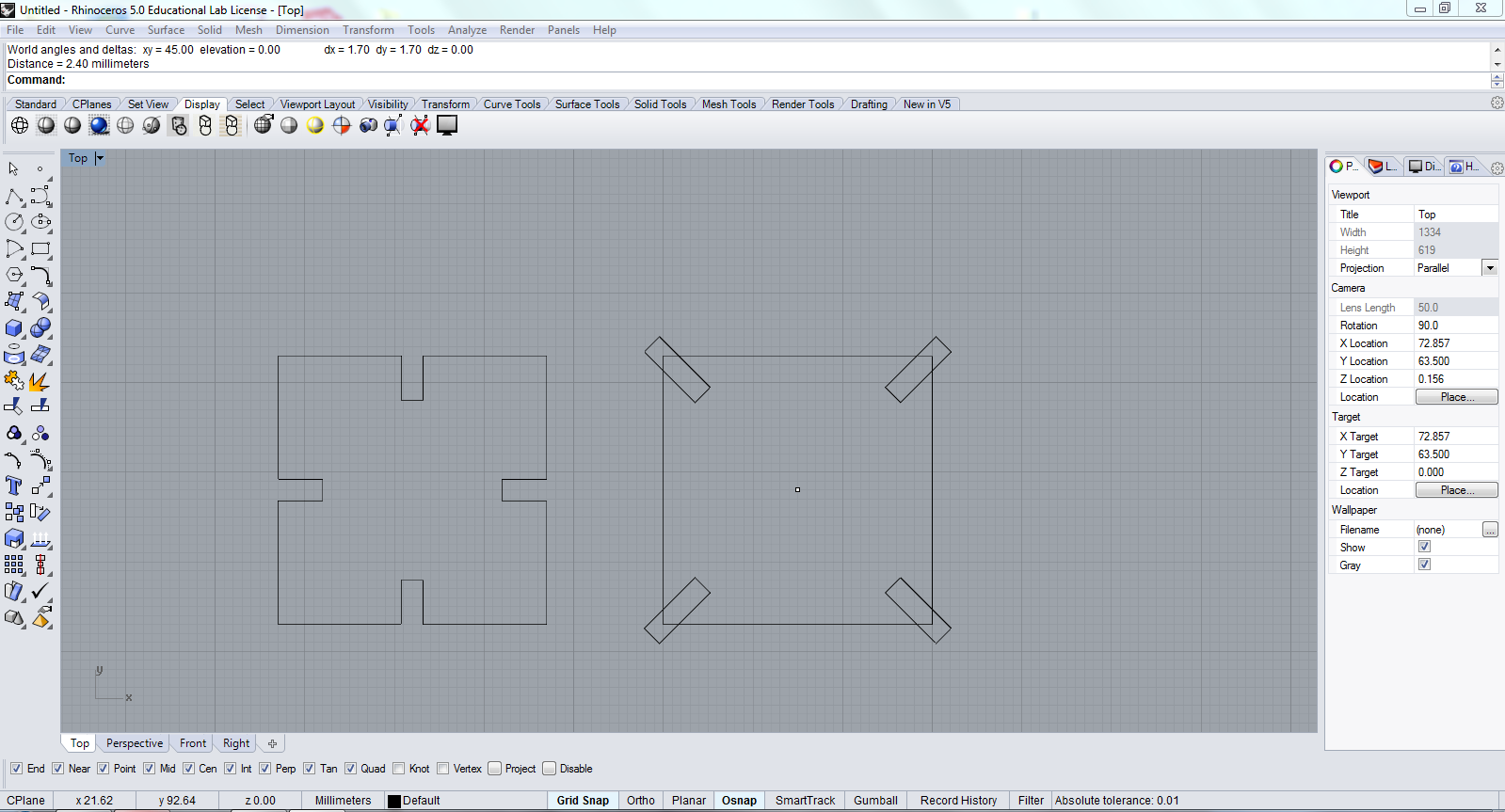Enable the Knot osnap checkbox
Viewport: 1505px width, 812px height.
point(399,769)
